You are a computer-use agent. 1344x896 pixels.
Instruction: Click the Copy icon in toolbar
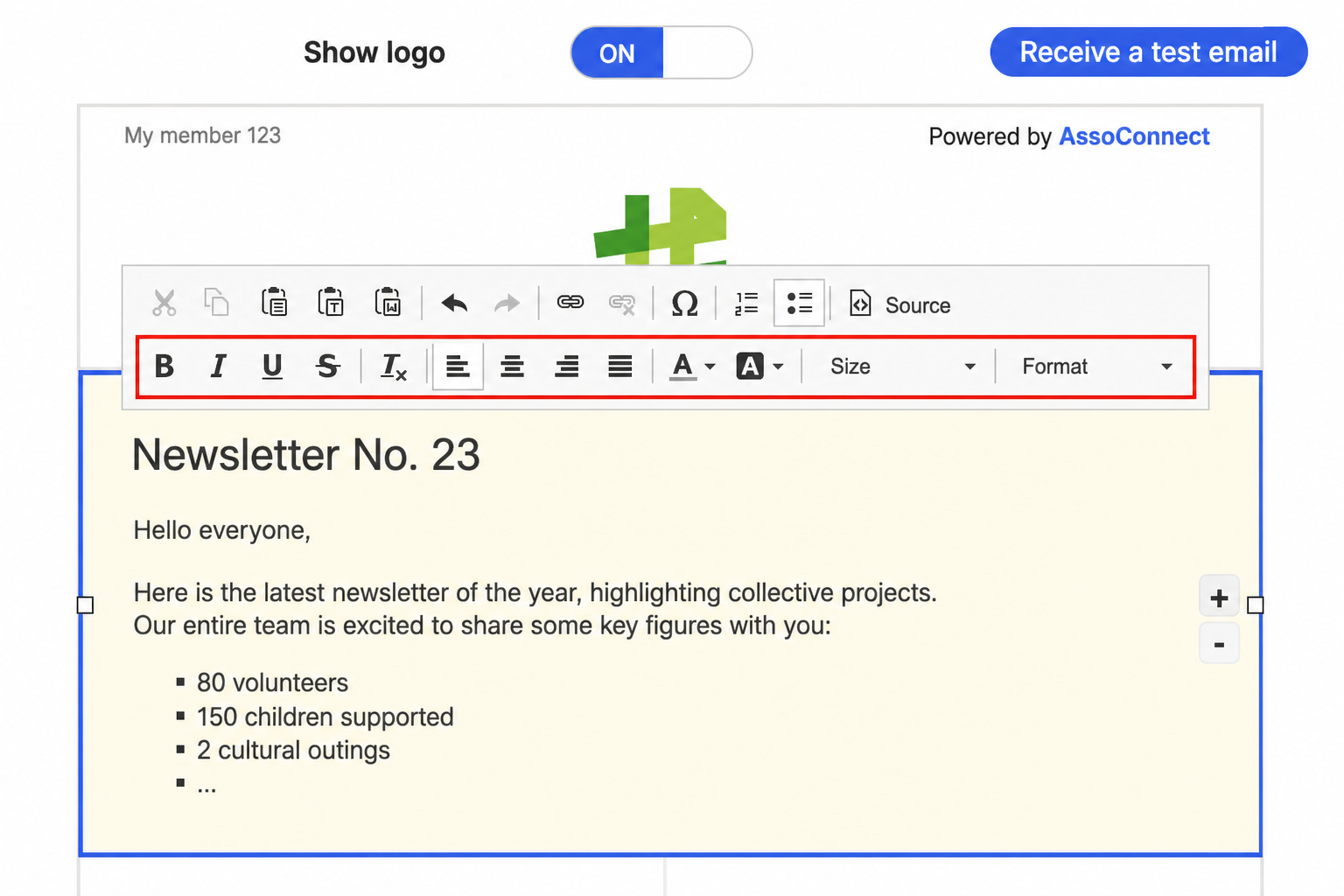pyautogui.click(x=216, y=303)
